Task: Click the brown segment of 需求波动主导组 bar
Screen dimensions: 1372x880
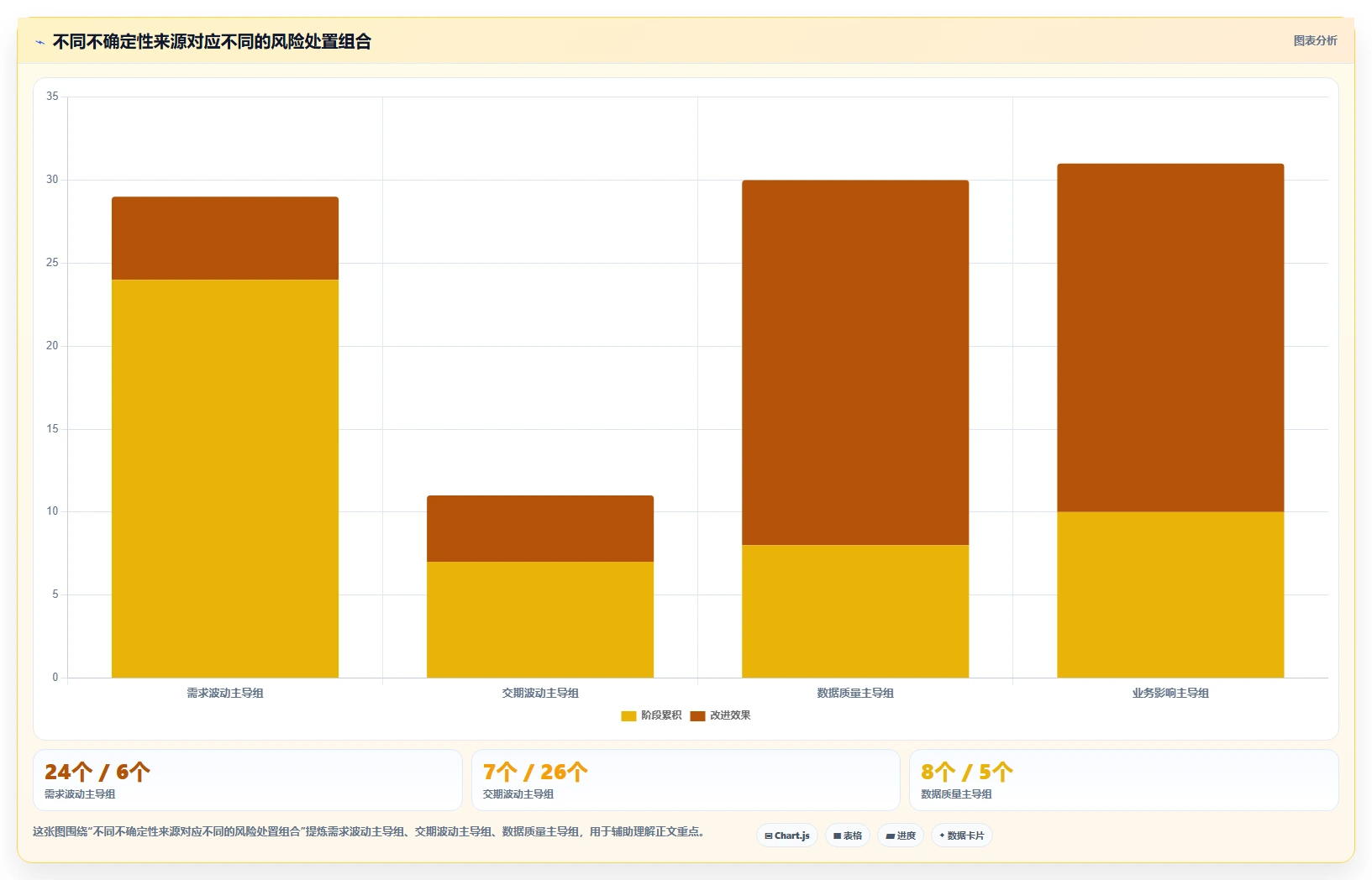Action: click(x=225, y=238)
